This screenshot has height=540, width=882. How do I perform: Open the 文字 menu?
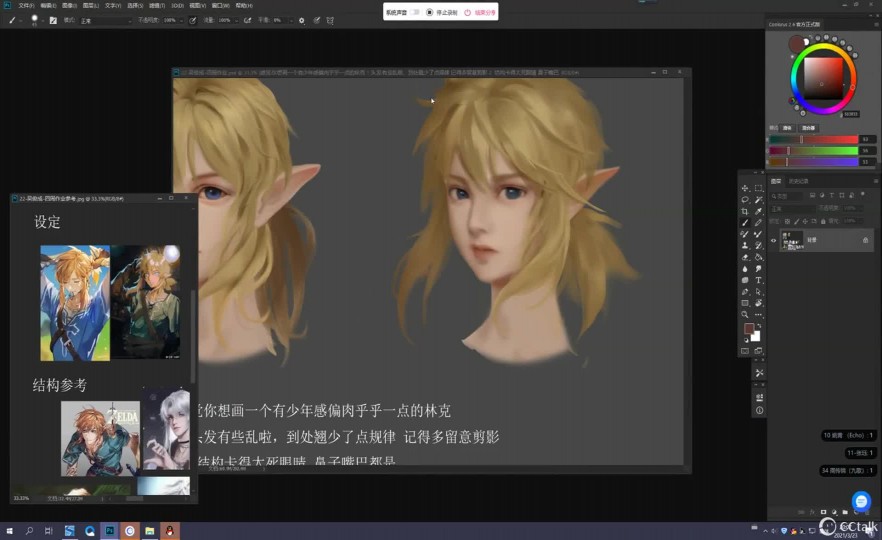(x=112, y=6)
